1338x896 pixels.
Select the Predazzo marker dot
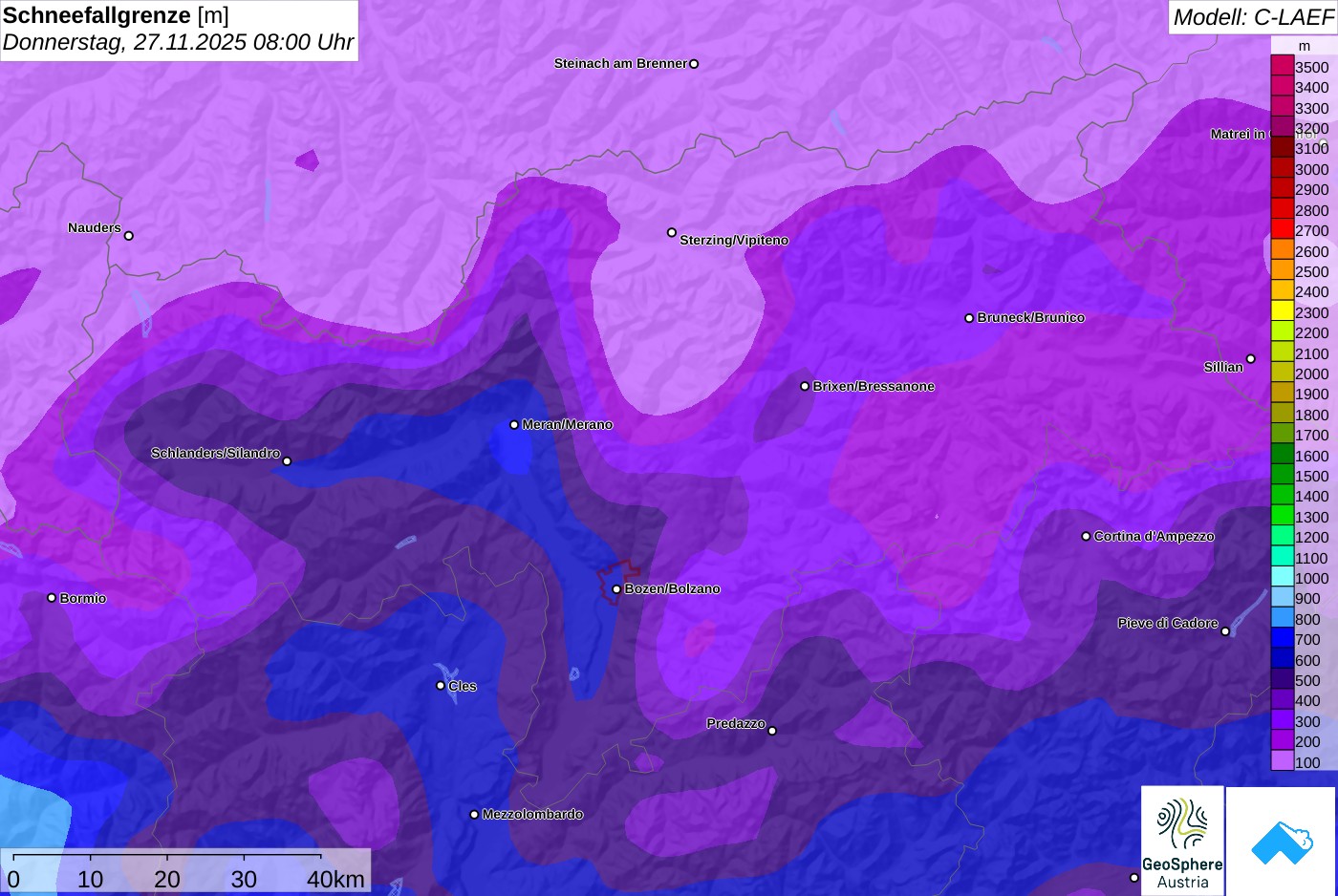pos(772,731)
